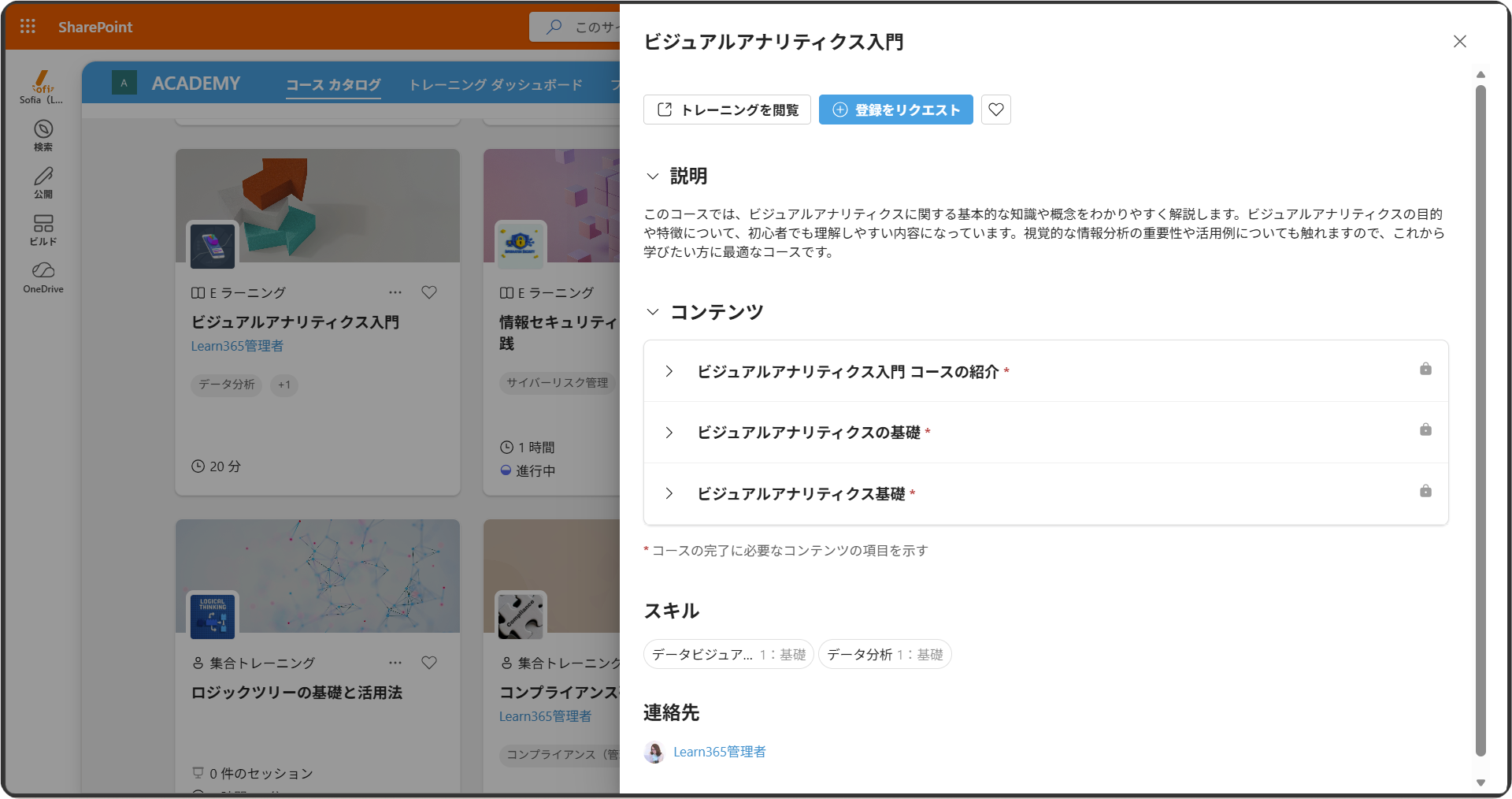Click サイバーリスク管理 tag on card
Image resolution: width=1512 pixels, height=799 pixels.
[x=558, y=383]
